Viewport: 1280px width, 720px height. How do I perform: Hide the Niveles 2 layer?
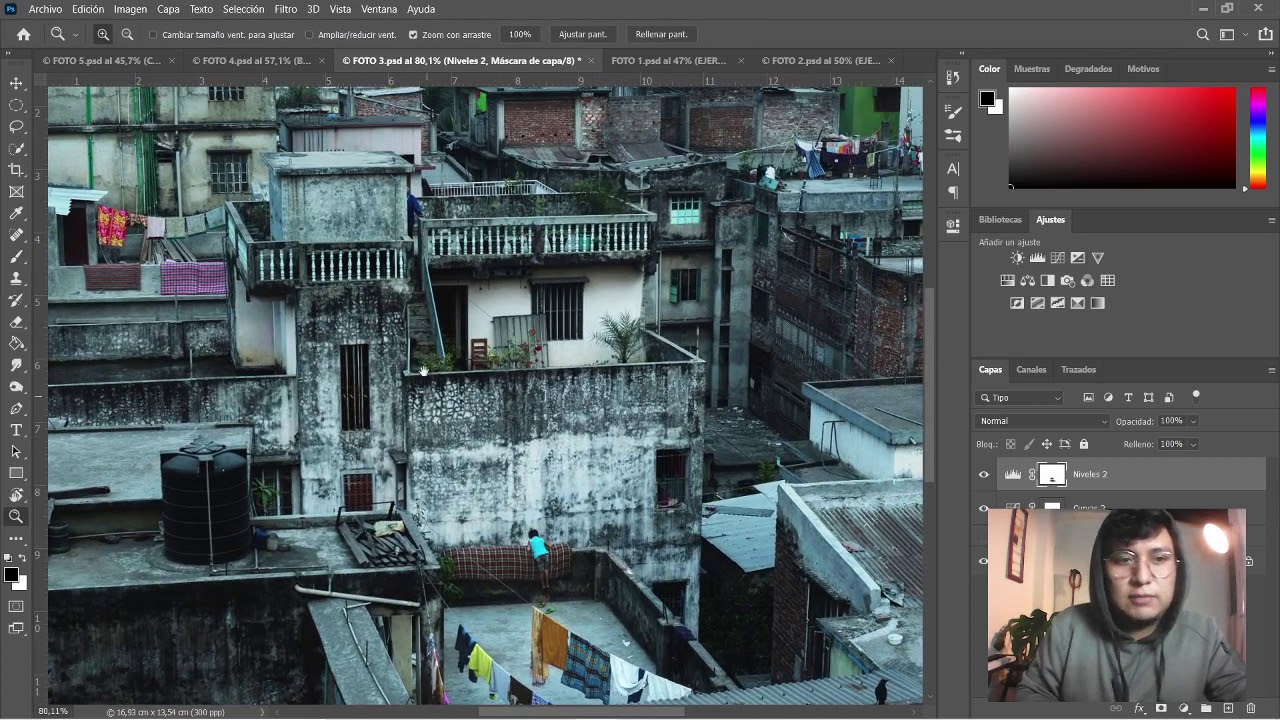pos(984,475)
